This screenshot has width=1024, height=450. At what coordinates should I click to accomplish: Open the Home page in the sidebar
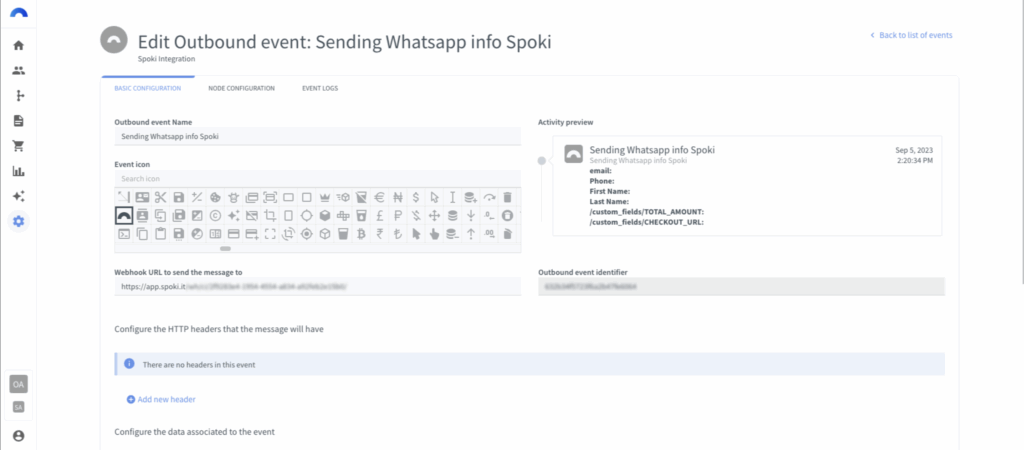(18, 45)
